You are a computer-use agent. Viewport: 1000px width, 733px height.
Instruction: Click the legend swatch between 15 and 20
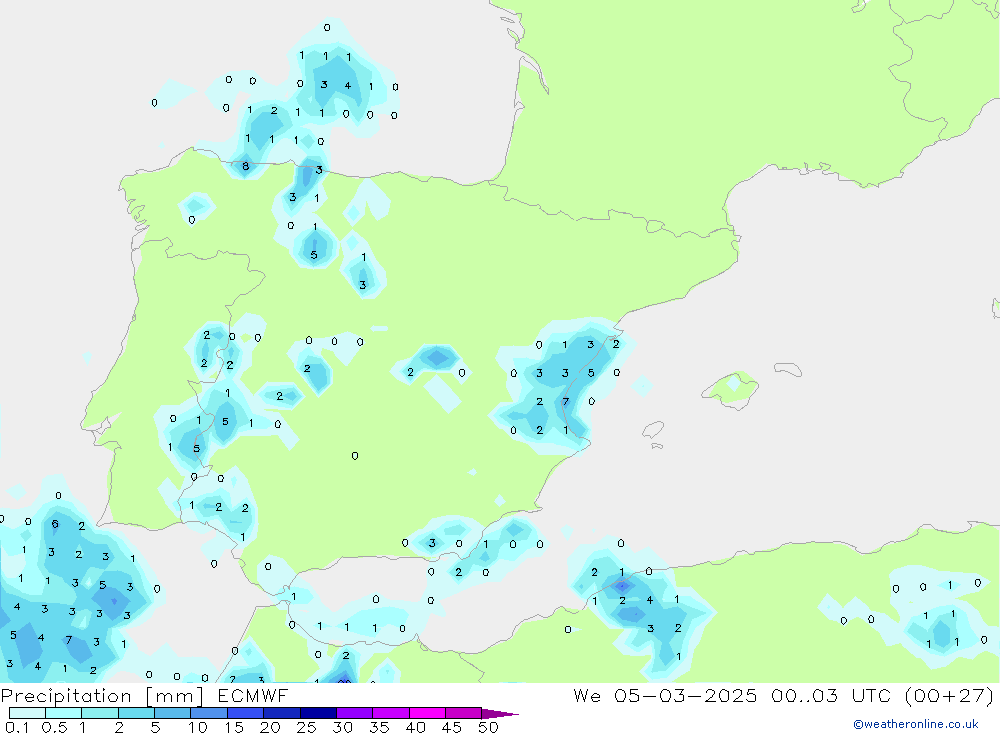(246, 713)
